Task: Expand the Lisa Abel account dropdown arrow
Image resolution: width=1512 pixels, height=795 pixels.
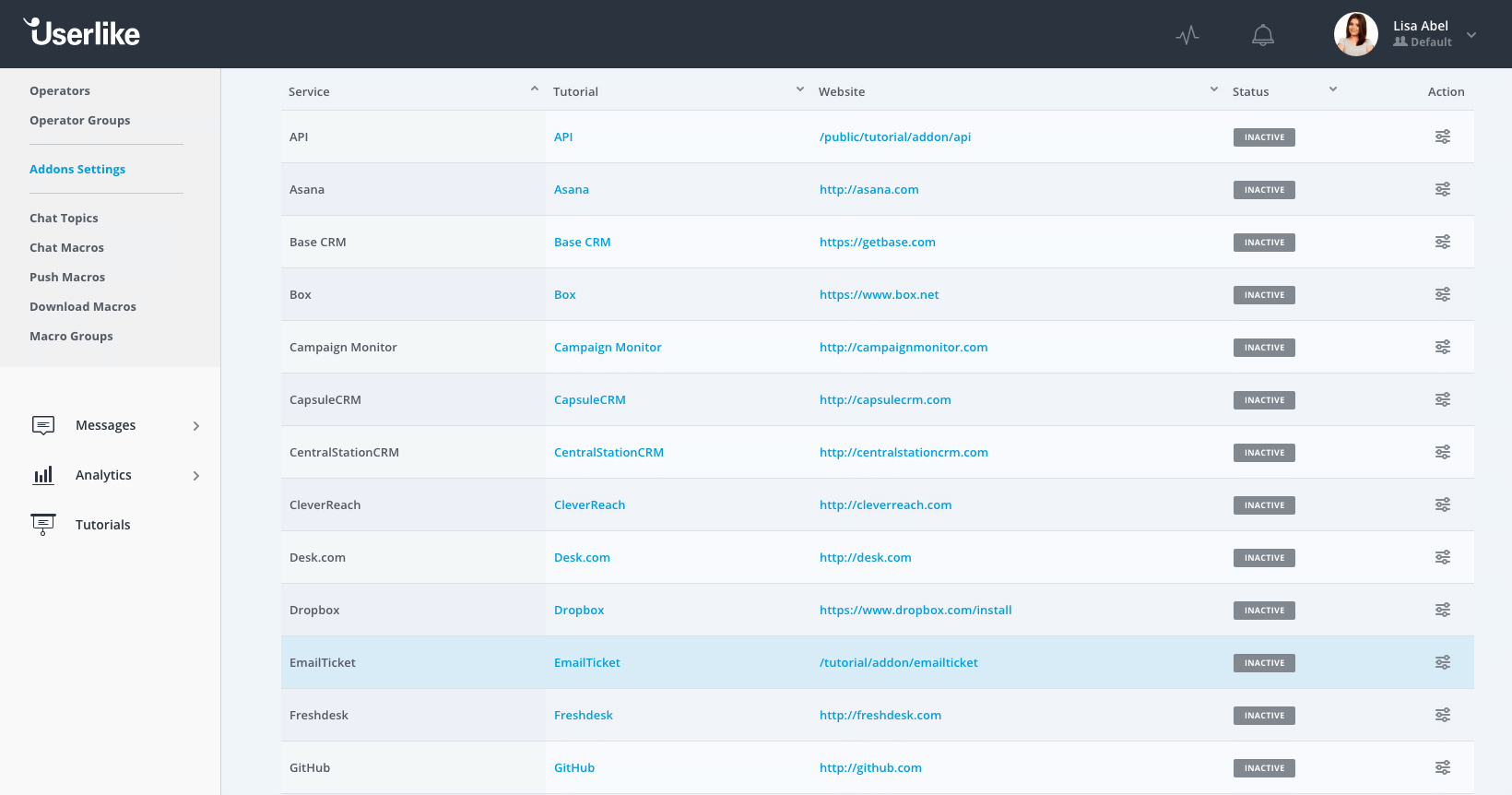Action: click(x=1471, y=35)
